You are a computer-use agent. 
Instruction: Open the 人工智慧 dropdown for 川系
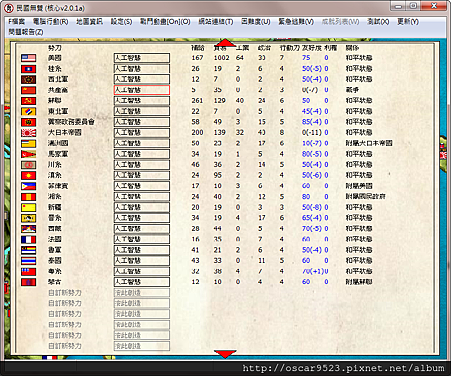142,165
